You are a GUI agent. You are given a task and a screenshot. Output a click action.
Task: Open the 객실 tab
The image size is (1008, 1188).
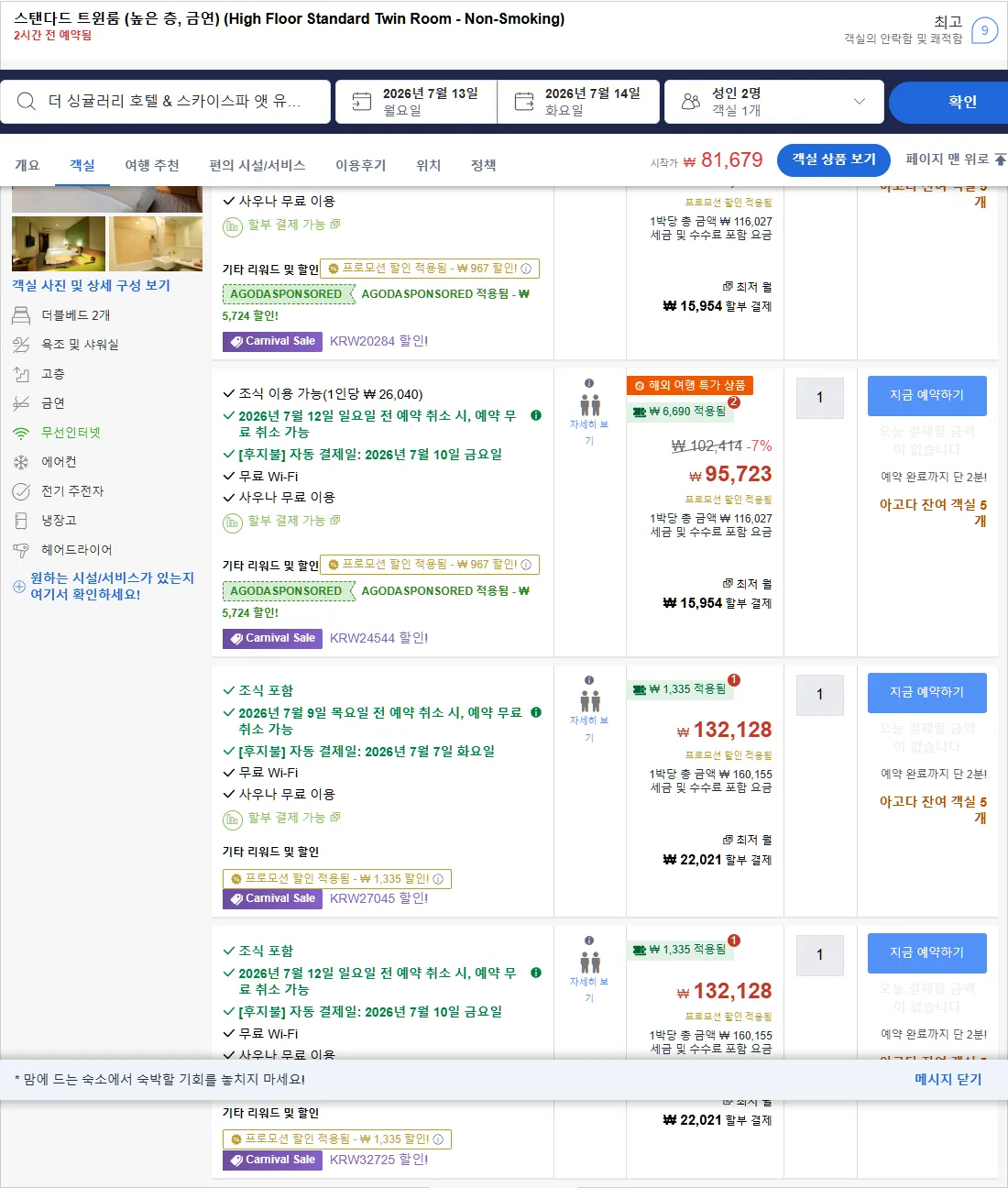[x=82, y=165]
